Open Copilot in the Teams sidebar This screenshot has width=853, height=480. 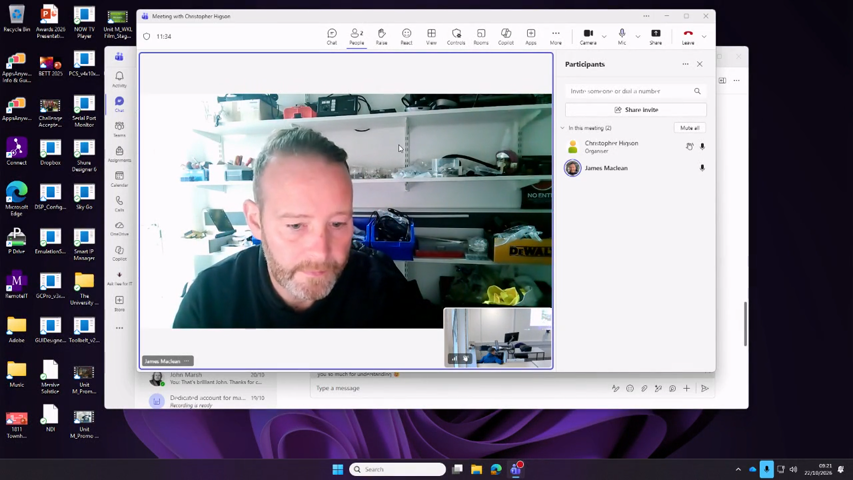(x=119, y=254)
